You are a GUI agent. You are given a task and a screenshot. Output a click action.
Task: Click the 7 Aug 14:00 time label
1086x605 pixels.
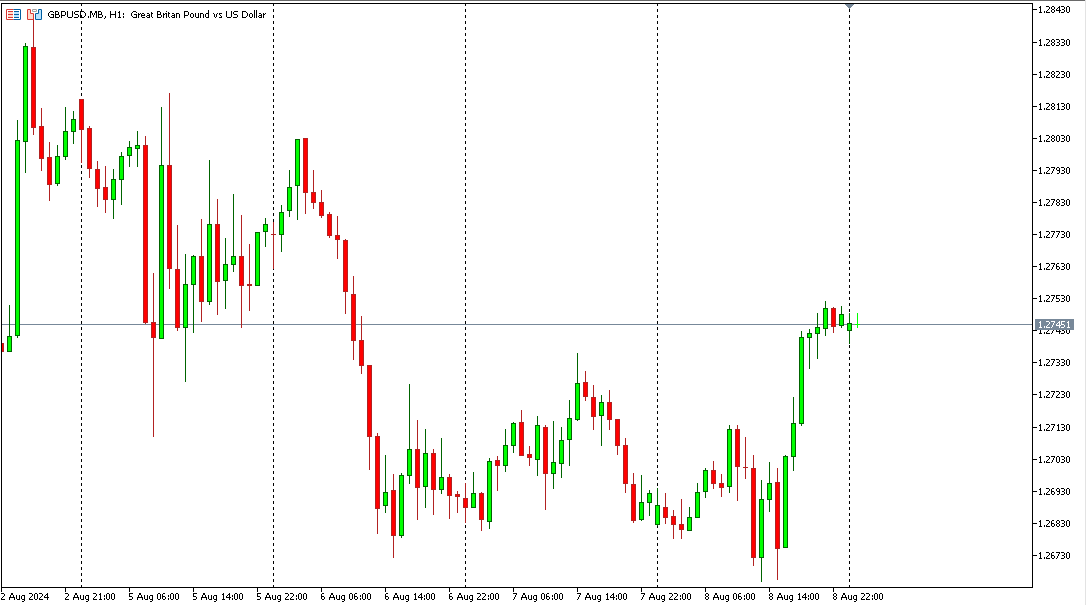point(602,597)
